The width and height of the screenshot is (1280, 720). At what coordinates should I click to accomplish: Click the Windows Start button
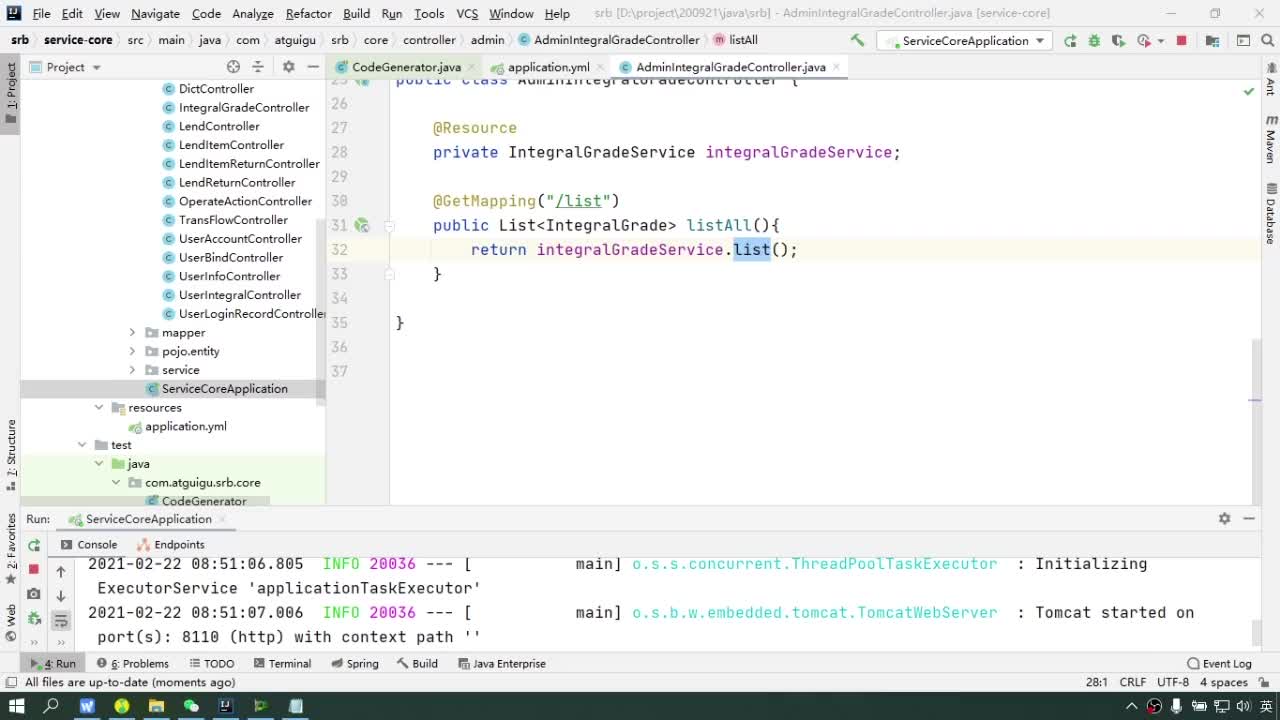click(16, 706)
